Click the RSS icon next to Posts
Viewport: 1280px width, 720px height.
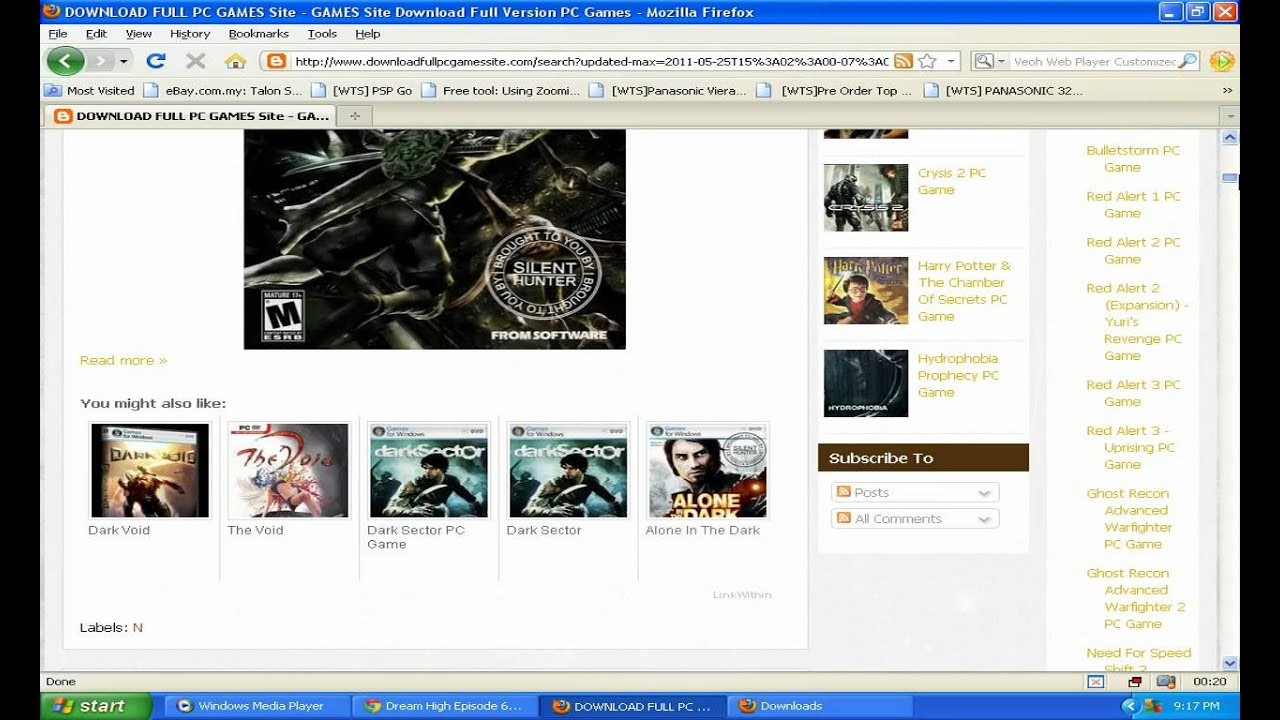843,492
